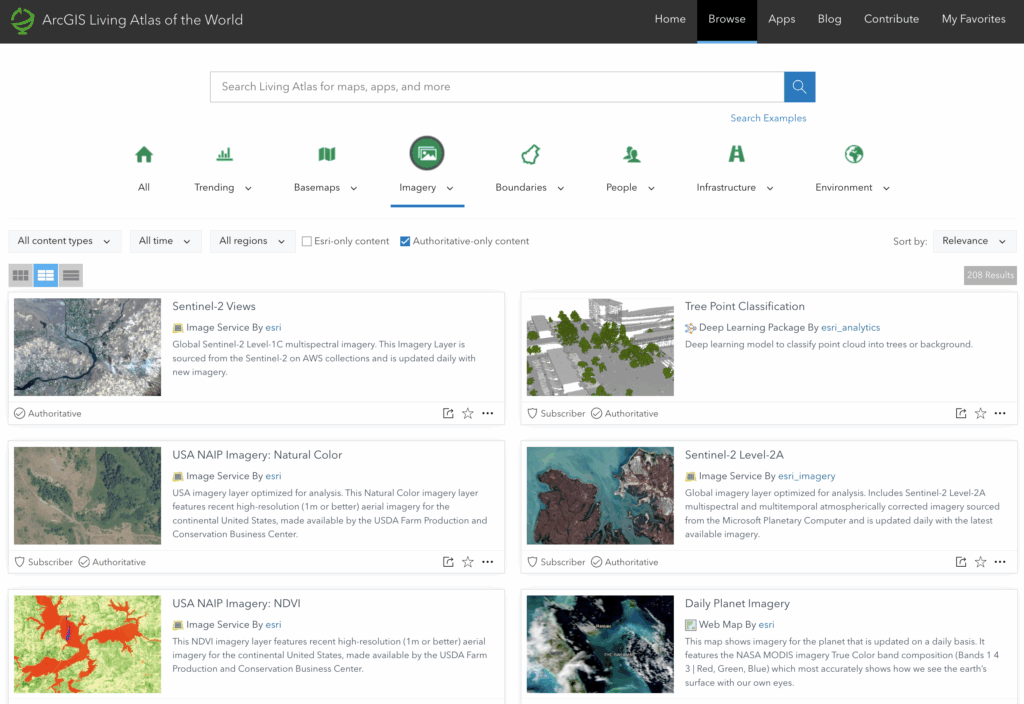Open Browse tab in top navigation
The width and height of the screenshot is (1024, 704).
727,20
